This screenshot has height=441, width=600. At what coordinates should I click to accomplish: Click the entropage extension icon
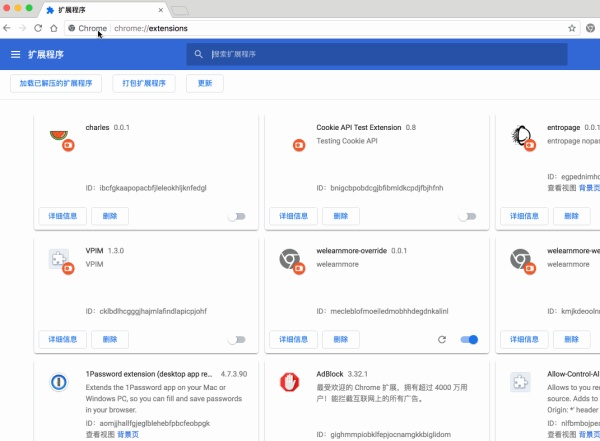click(x=521, y=136)
